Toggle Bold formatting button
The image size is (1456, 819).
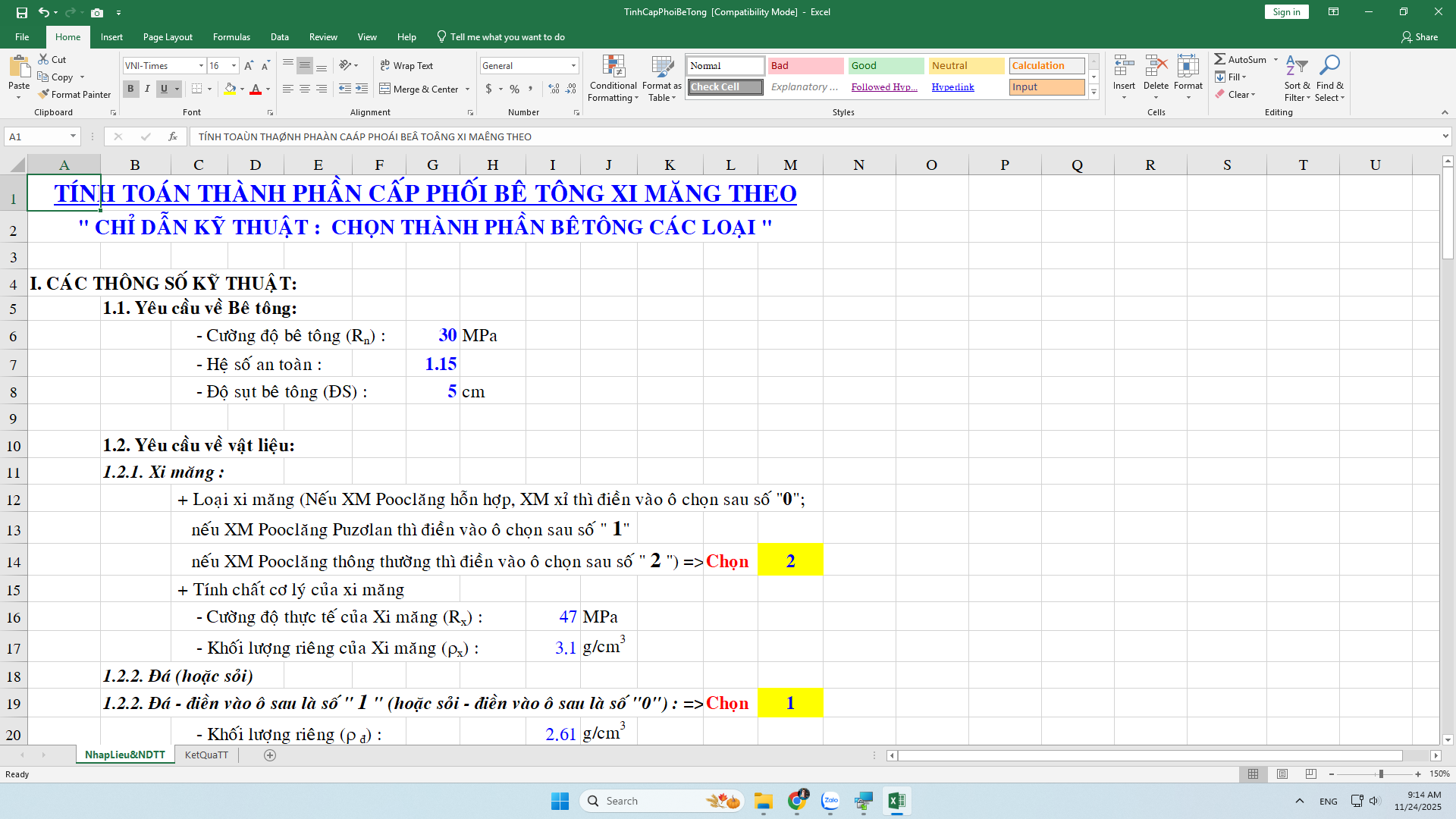[x=130, y=89]
